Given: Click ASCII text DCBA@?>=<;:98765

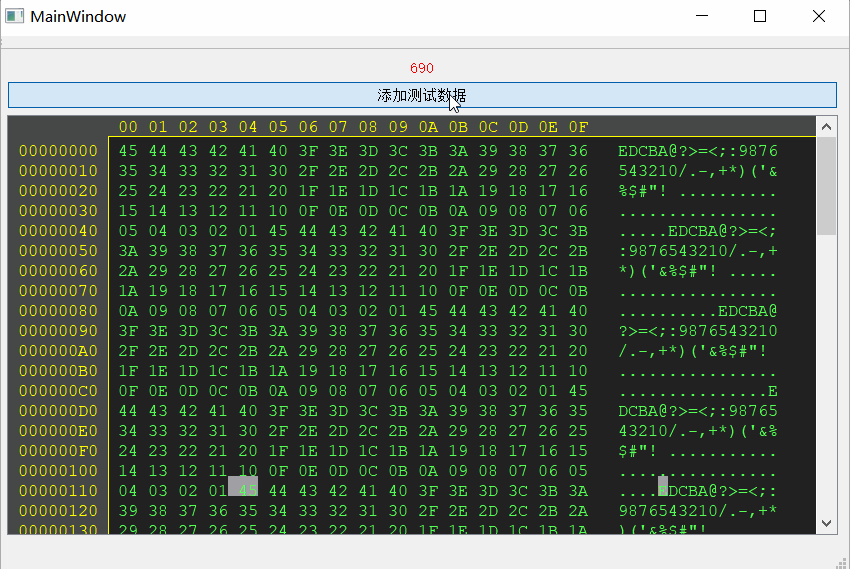Looking at the screenshot, I should [698, 411].
